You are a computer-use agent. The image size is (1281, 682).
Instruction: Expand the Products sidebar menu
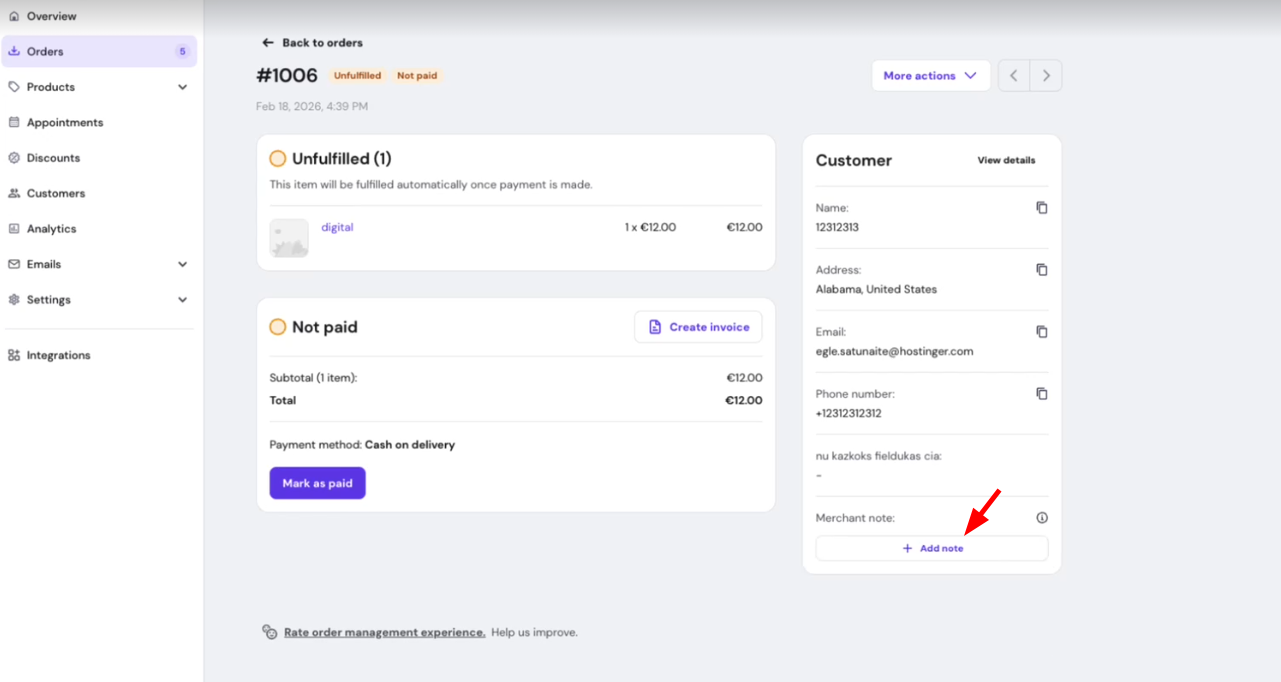(182, 87)
